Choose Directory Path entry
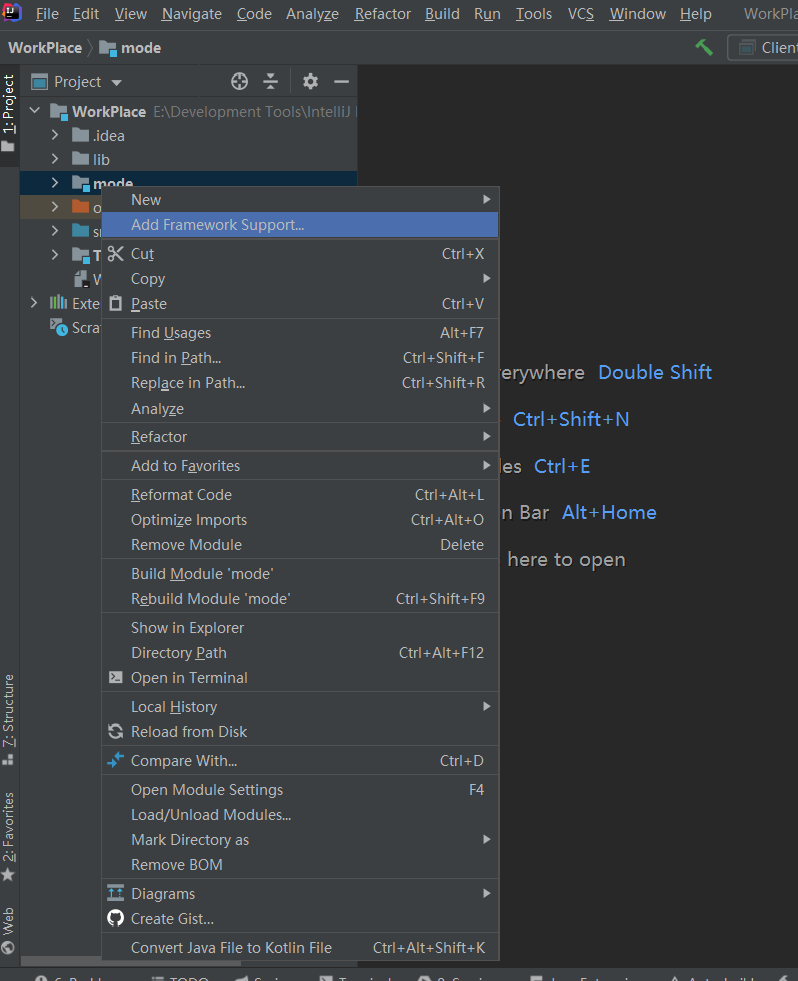Screen dimensions: 798x981 [300, 653]
